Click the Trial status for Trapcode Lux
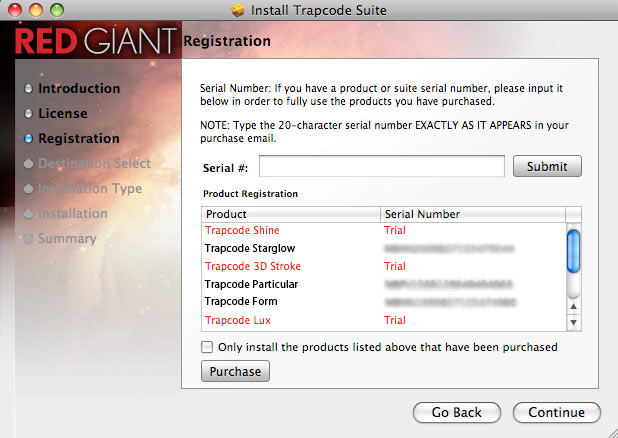 (x=395, y=320)
